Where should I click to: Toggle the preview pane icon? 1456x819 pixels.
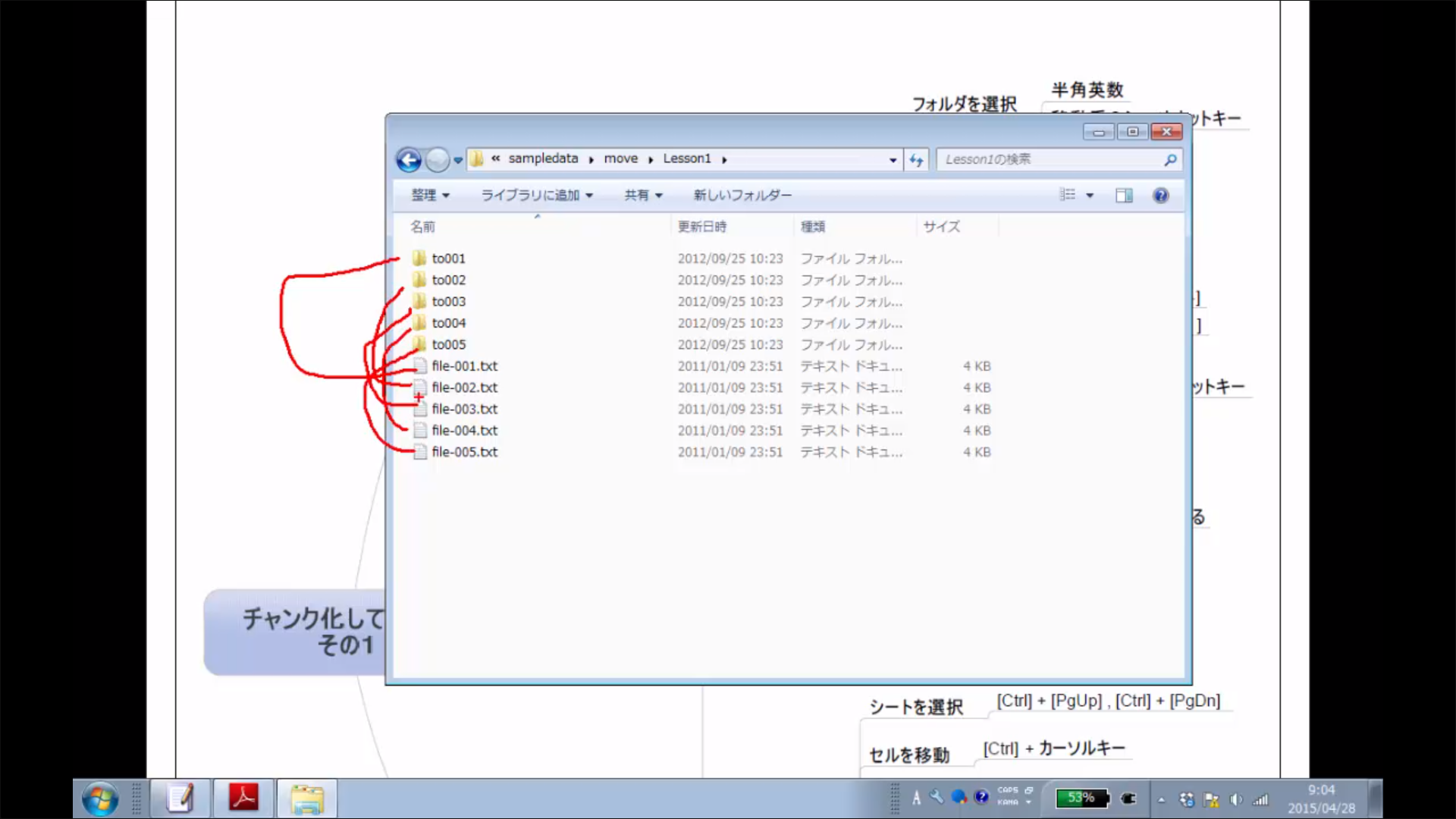(x=1124, y=196)
